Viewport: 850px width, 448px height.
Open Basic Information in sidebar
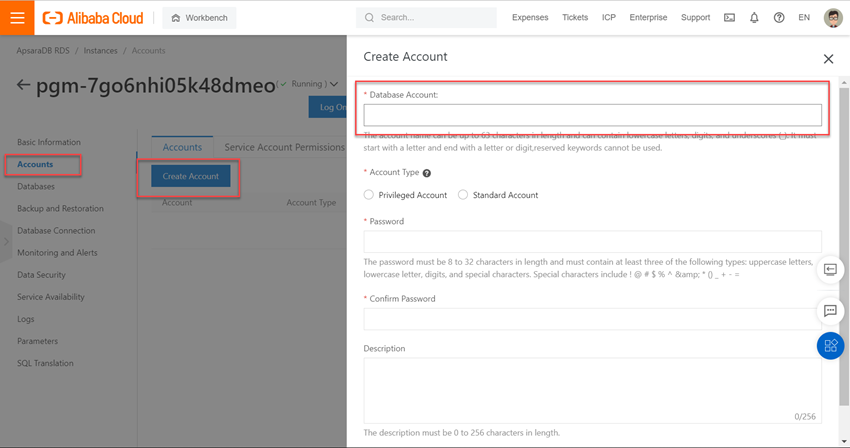tap(49, 142)
